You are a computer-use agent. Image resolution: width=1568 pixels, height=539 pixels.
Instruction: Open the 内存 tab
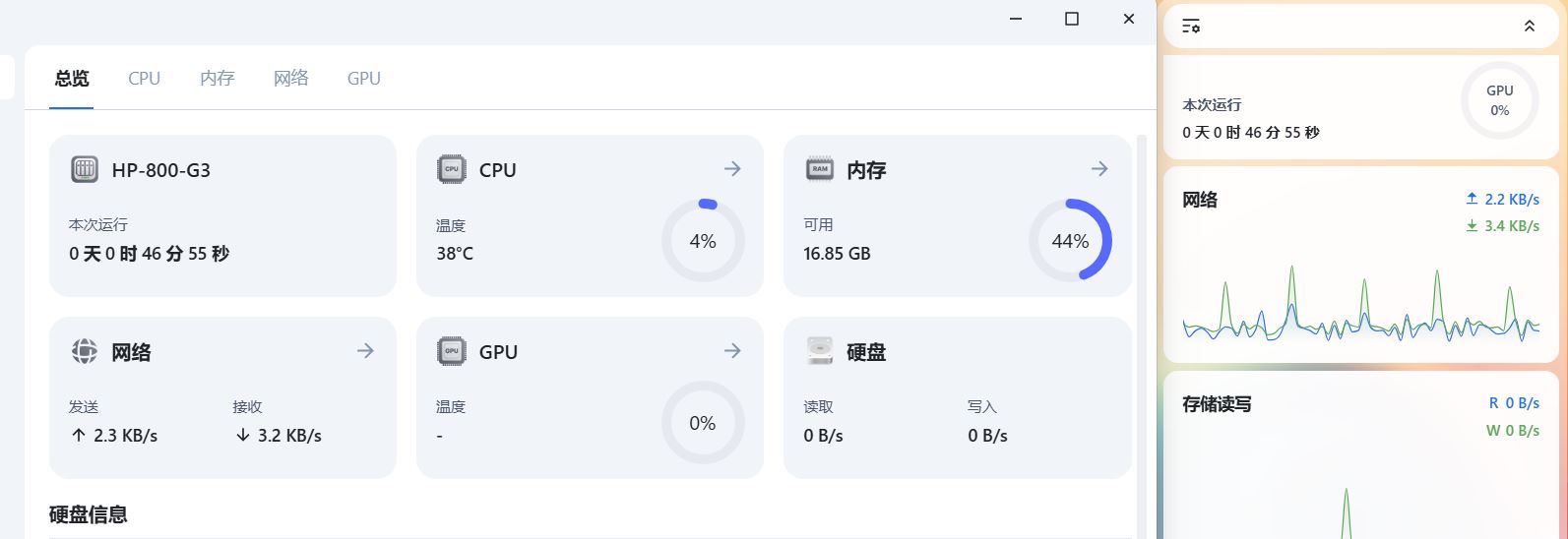[x=217, y=79]
